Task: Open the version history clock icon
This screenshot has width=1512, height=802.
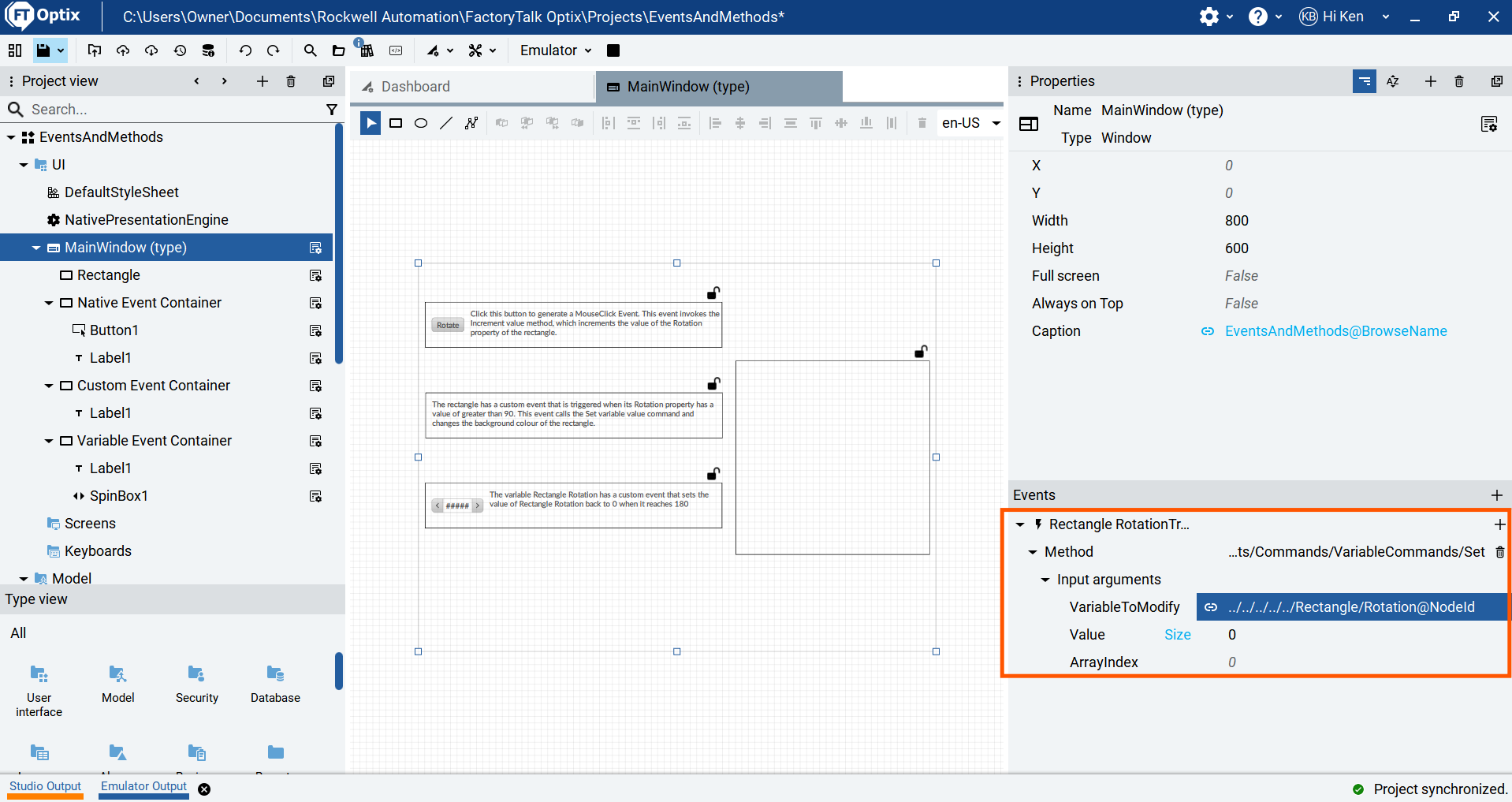Action: point(181,50)
